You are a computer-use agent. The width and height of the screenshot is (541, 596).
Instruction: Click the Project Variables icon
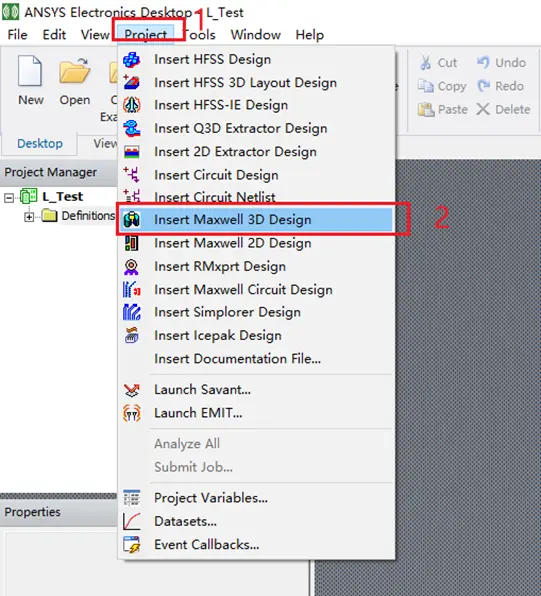tap(132, 498)
